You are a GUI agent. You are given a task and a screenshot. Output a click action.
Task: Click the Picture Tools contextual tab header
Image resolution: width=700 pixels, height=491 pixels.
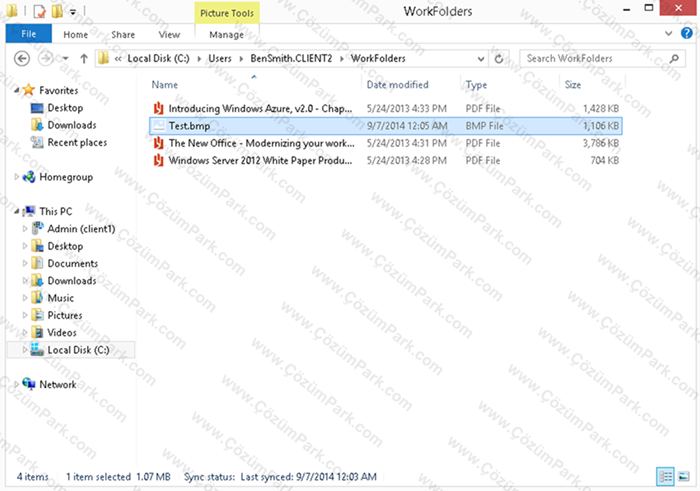(227, 13)
